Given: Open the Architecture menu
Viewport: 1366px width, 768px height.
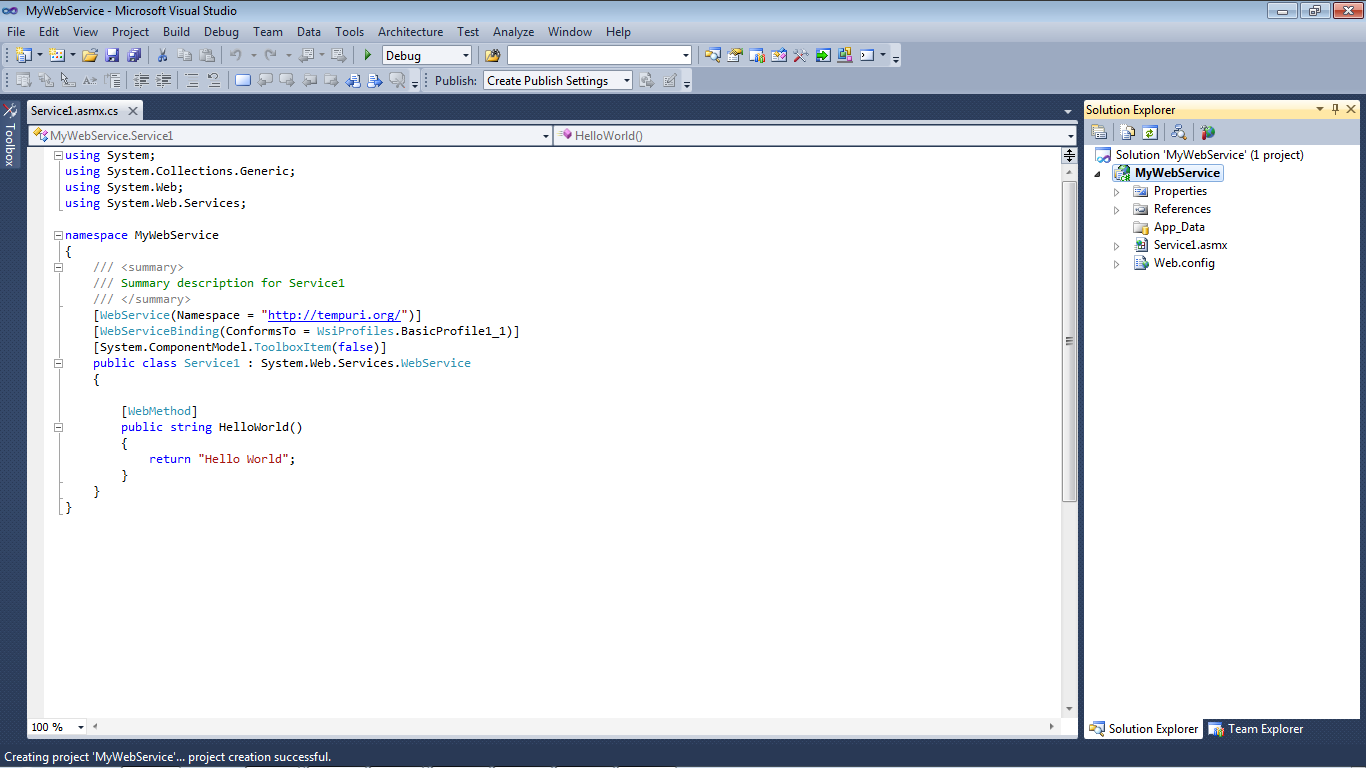Looking at the screenshot, I should (410, 31).
